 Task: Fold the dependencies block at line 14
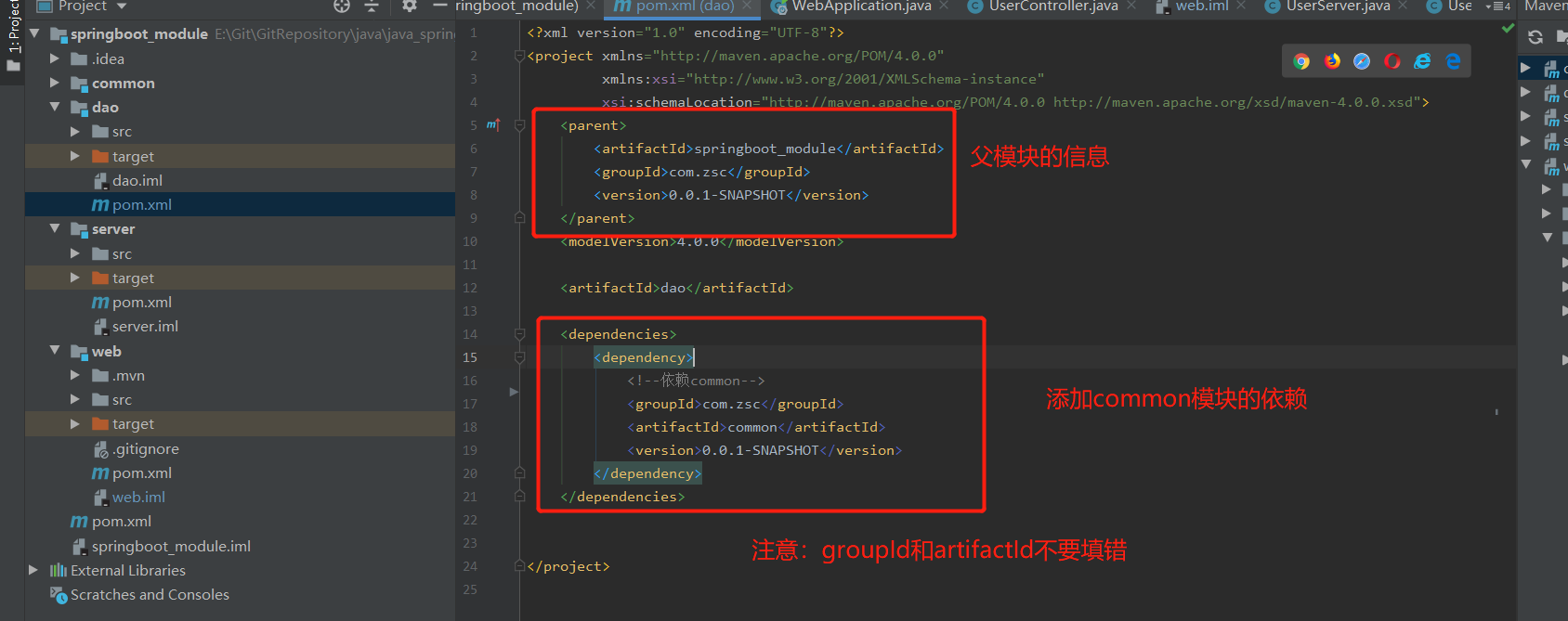(519, 334)
